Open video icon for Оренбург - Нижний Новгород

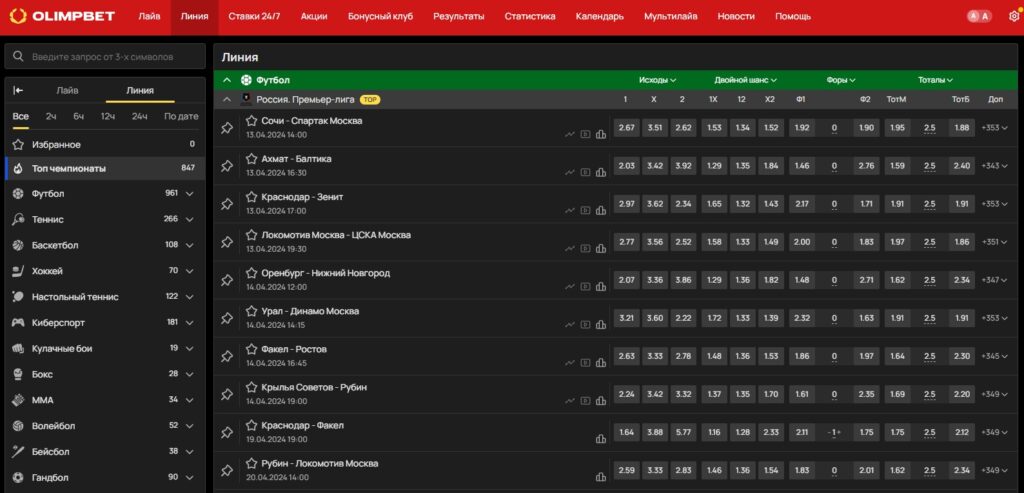(x=585, y=287)
